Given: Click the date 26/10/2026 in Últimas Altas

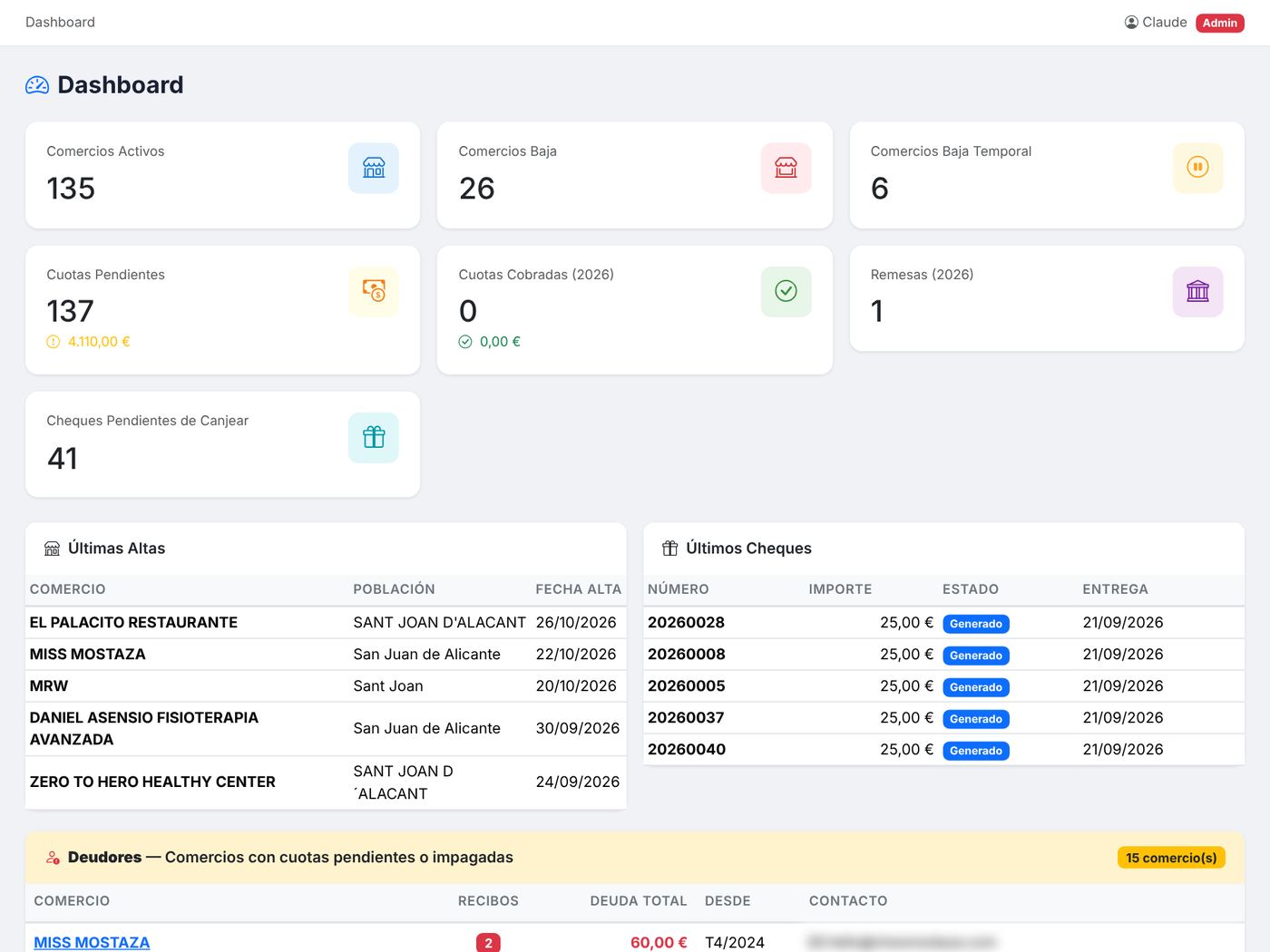Looking at the screenshot, I should (576, 623).
